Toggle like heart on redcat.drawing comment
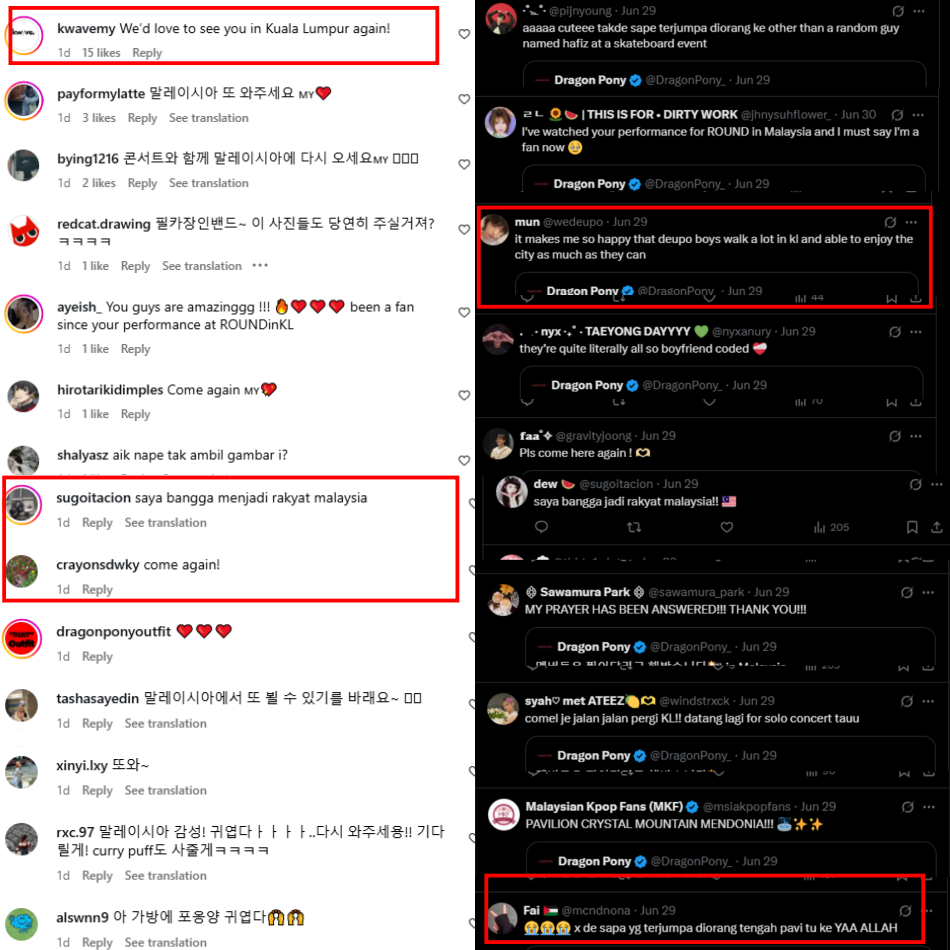The image size is (950, 950). (464, 229)
